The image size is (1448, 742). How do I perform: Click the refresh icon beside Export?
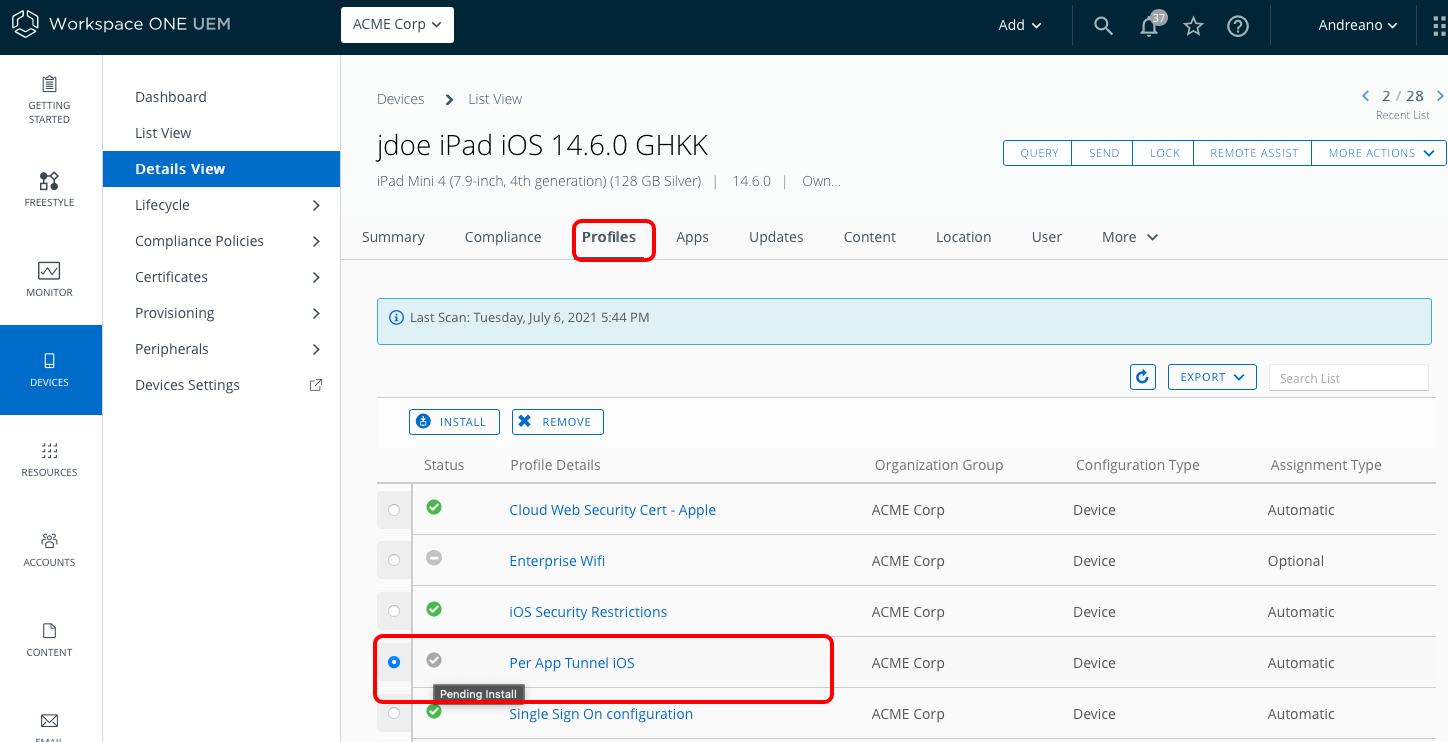point(1143,377)
